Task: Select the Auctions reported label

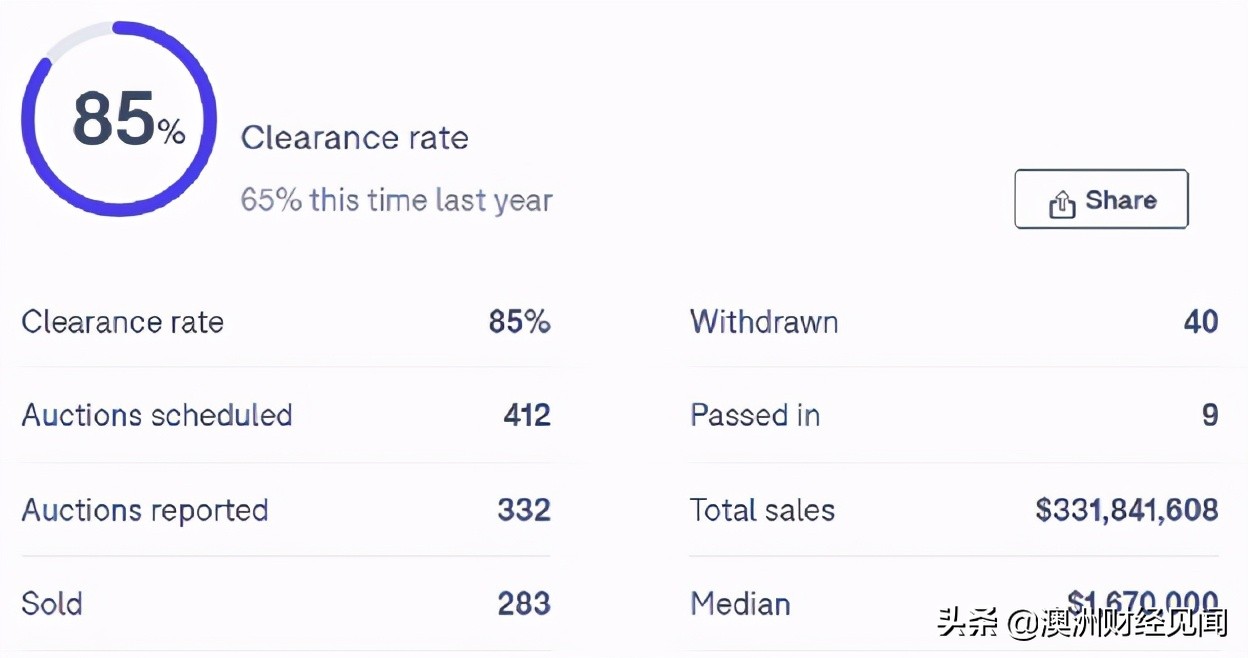Action: click(145, 510)
